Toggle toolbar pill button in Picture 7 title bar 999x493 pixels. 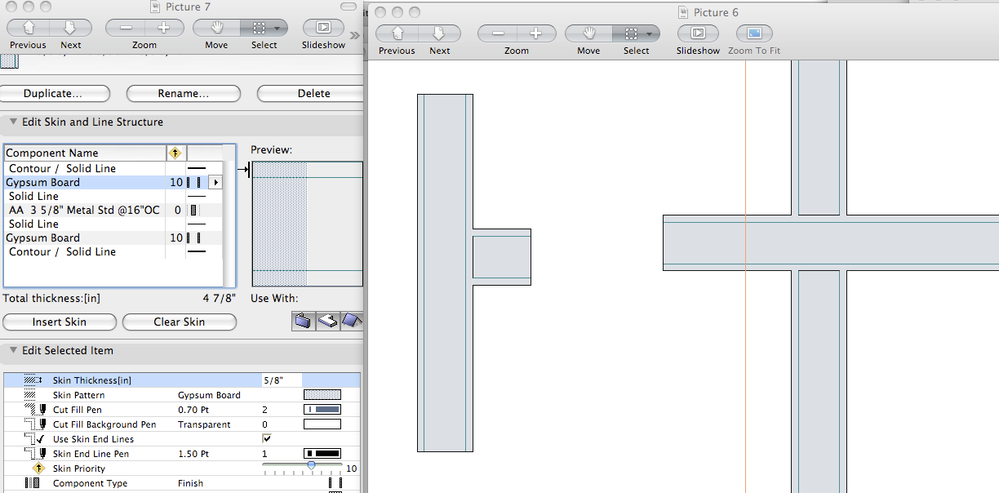coord(349,6)
